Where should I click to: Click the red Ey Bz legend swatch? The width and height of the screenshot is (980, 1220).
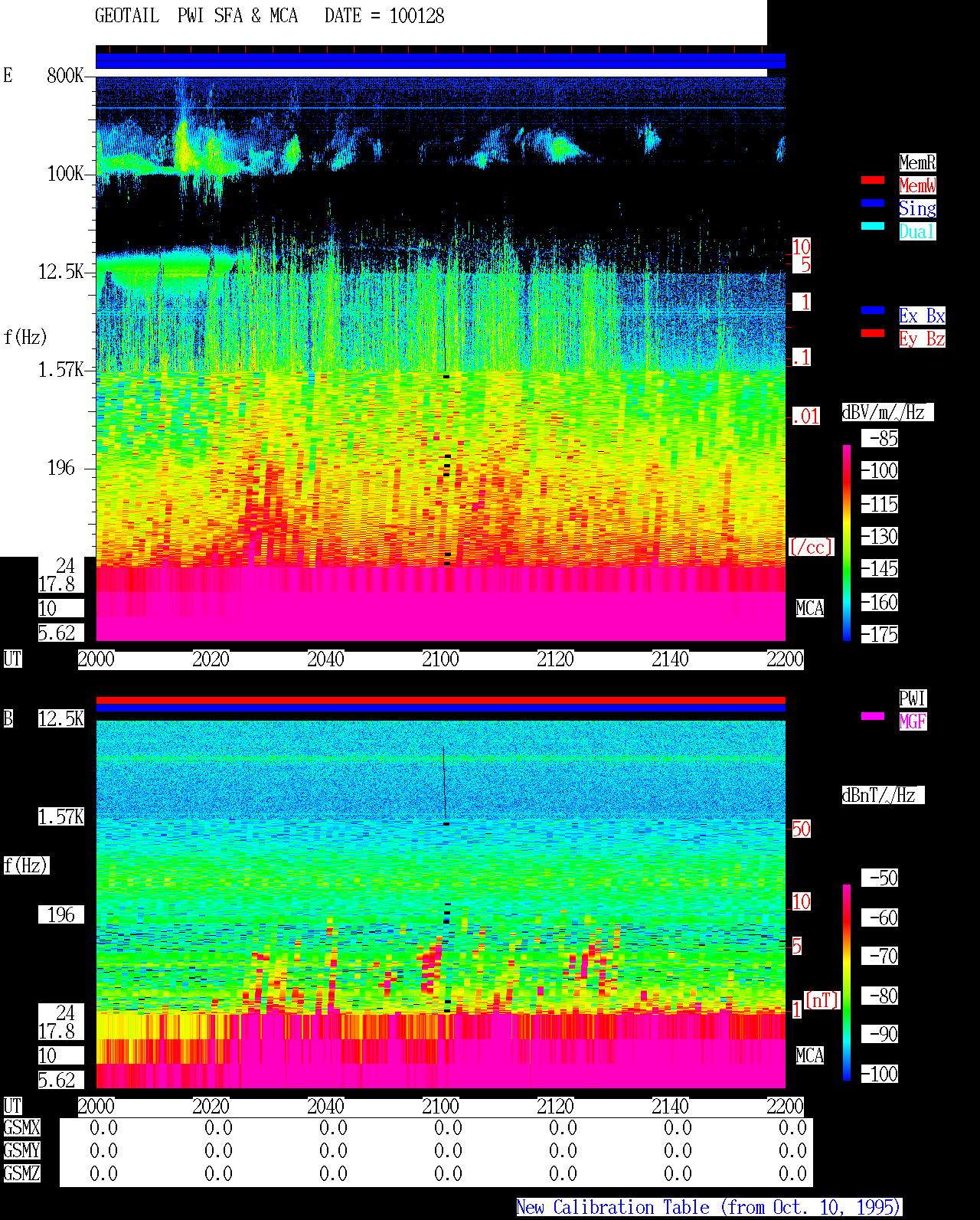tap(873, 333)
